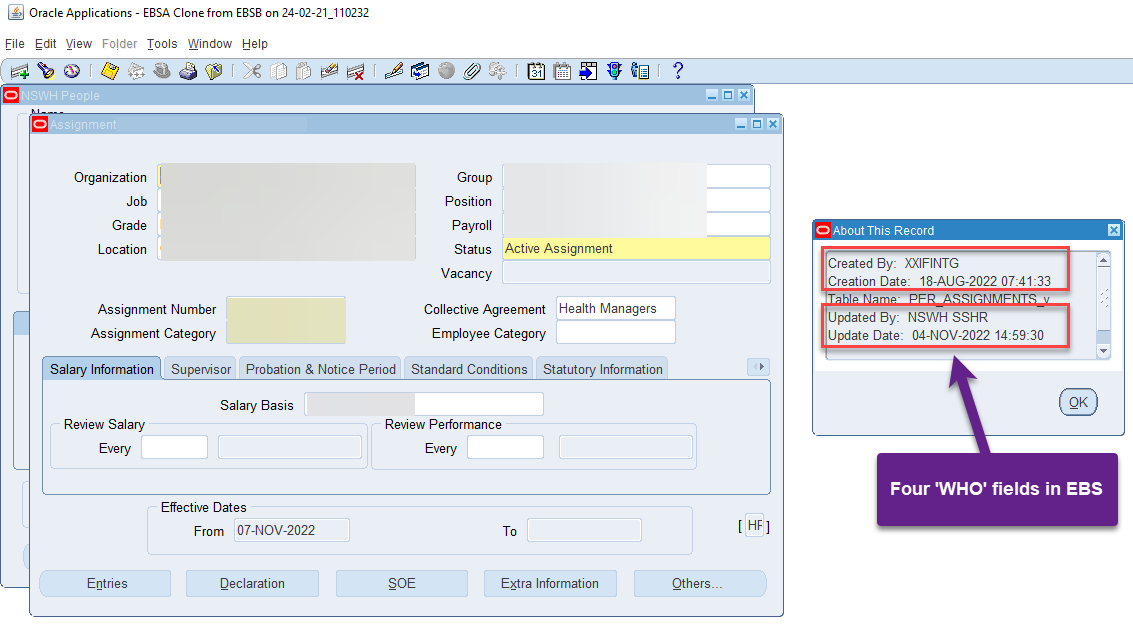Click the Attachments paperclip icon
This screenshot has width=1133, height=625.
pos(471,71)
